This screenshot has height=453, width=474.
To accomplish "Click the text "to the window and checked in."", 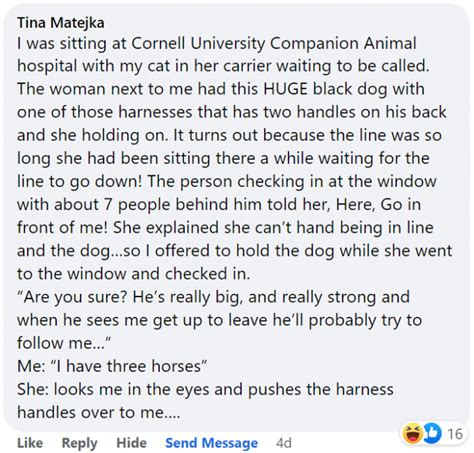I will [134, 274].
